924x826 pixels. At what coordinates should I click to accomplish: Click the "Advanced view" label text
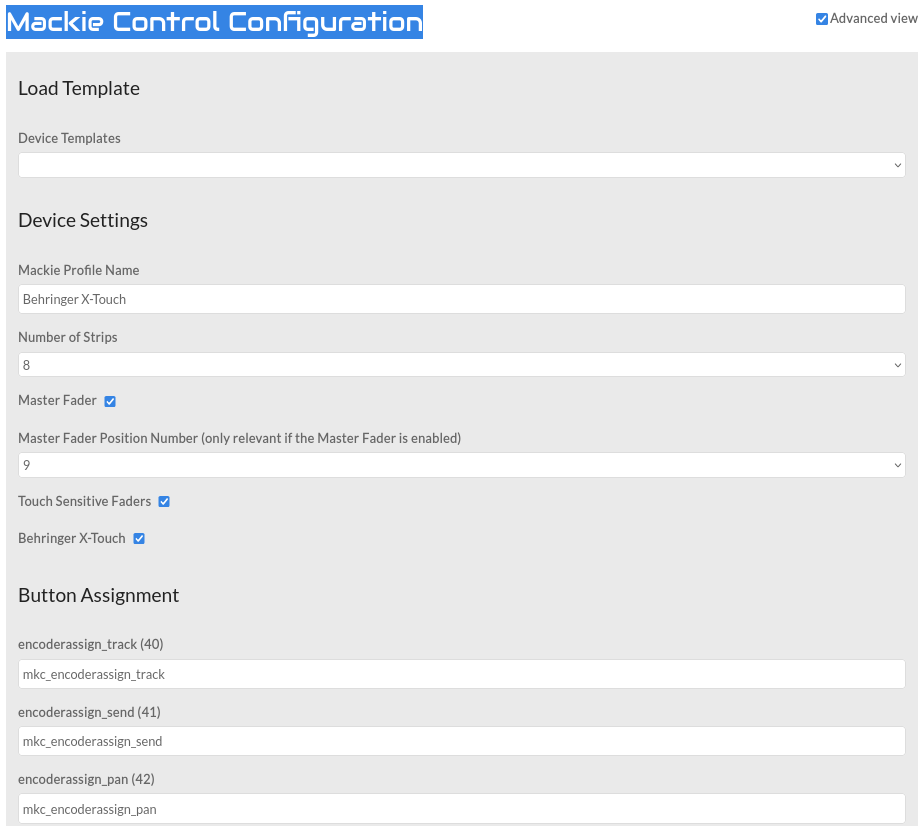[x=873, y=19]
